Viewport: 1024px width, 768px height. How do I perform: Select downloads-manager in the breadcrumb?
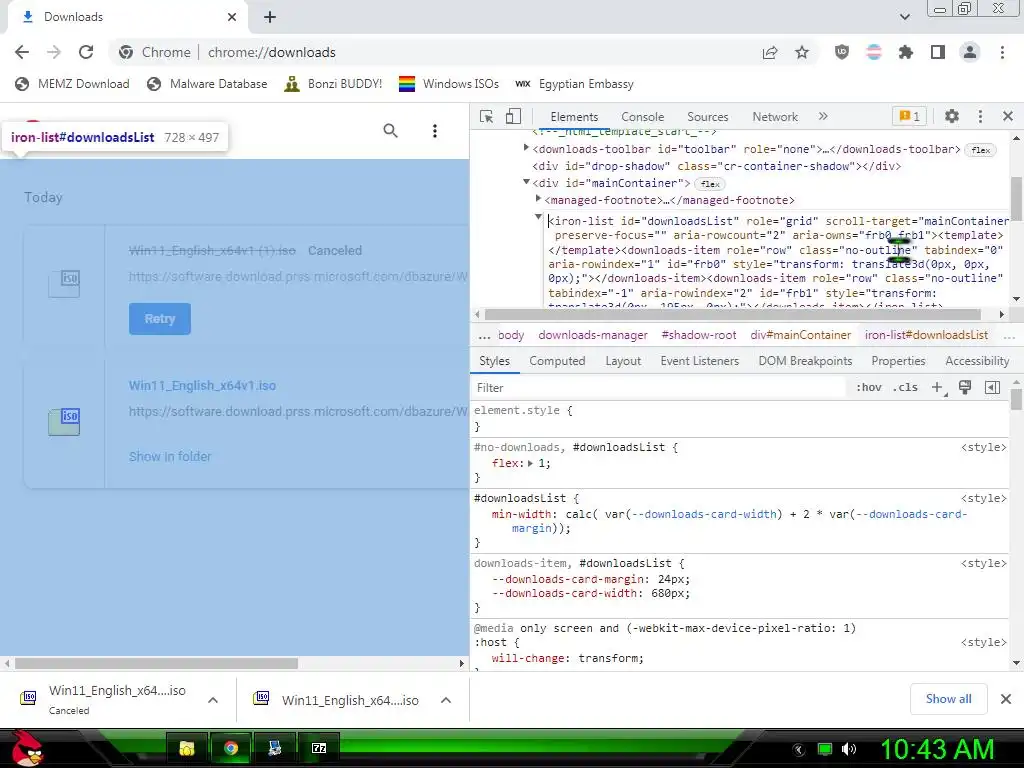(593, 335)
